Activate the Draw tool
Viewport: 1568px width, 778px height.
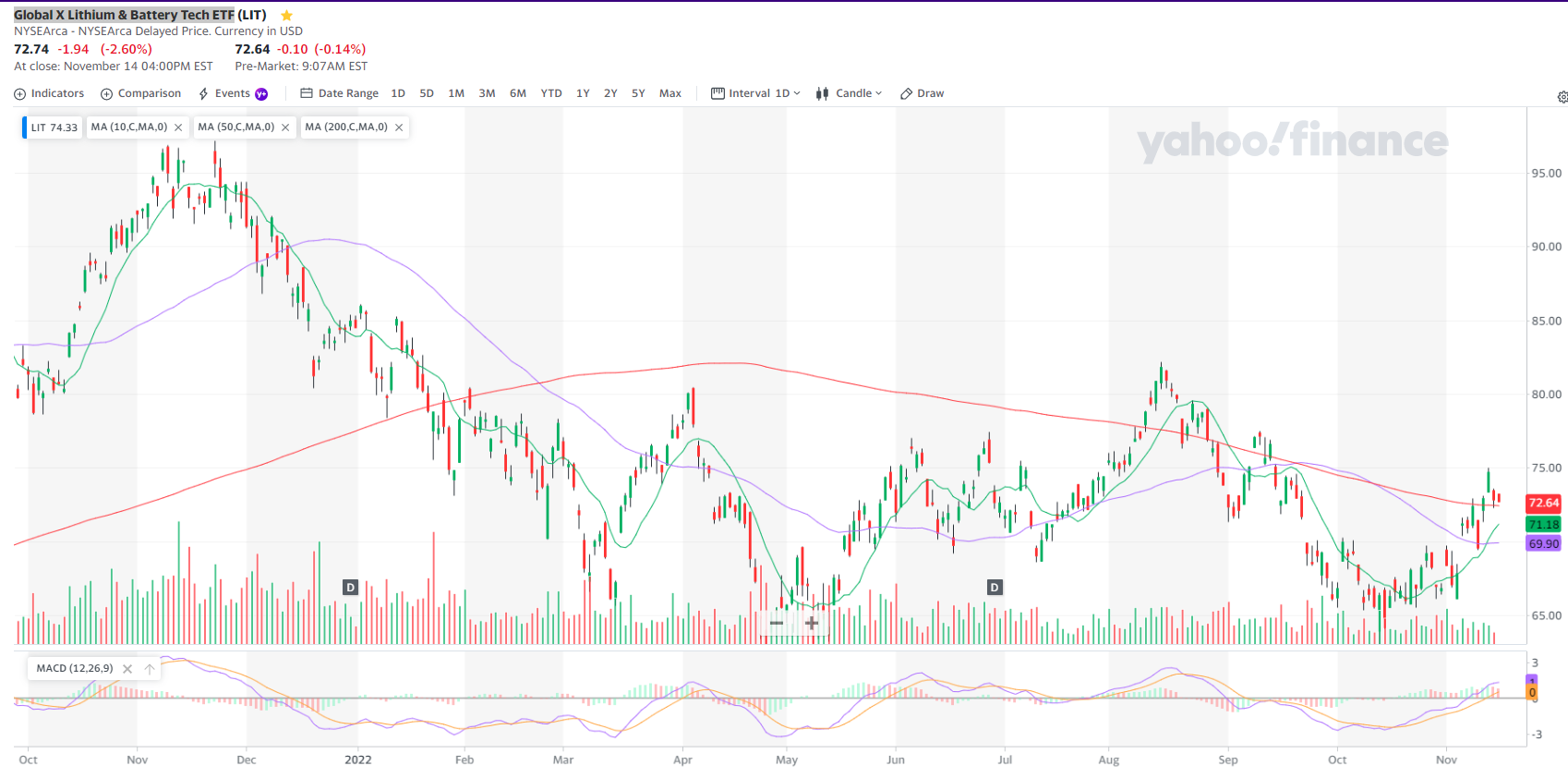pyautogui.click(x=922, y=93)
